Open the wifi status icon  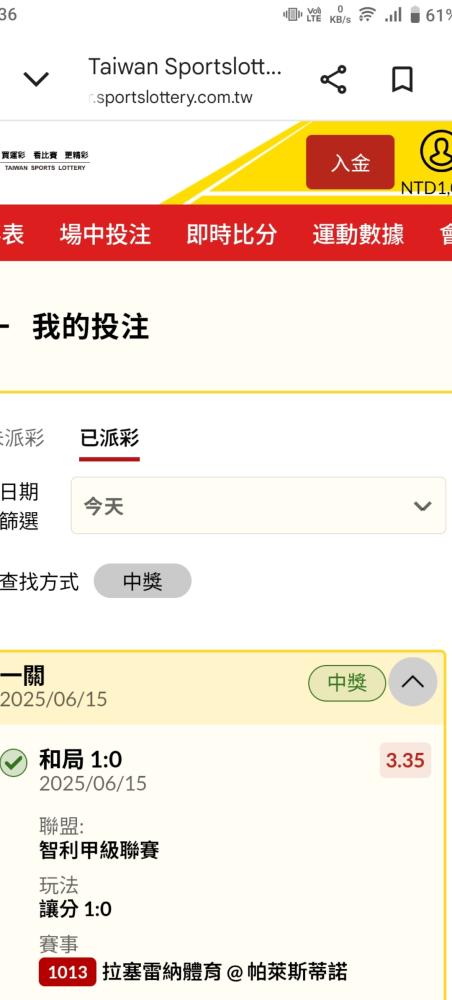pyautogui.click(x=367, y=15)
